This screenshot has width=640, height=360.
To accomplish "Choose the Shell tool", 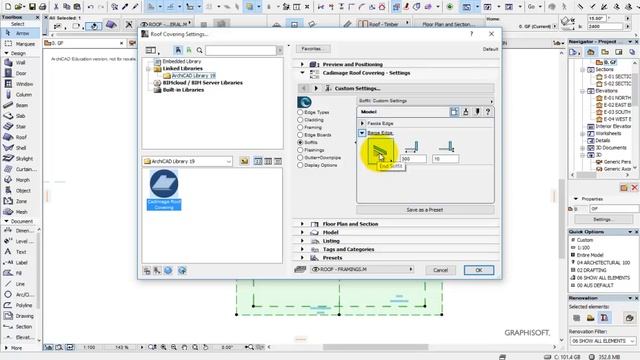I will click(20, 148).
